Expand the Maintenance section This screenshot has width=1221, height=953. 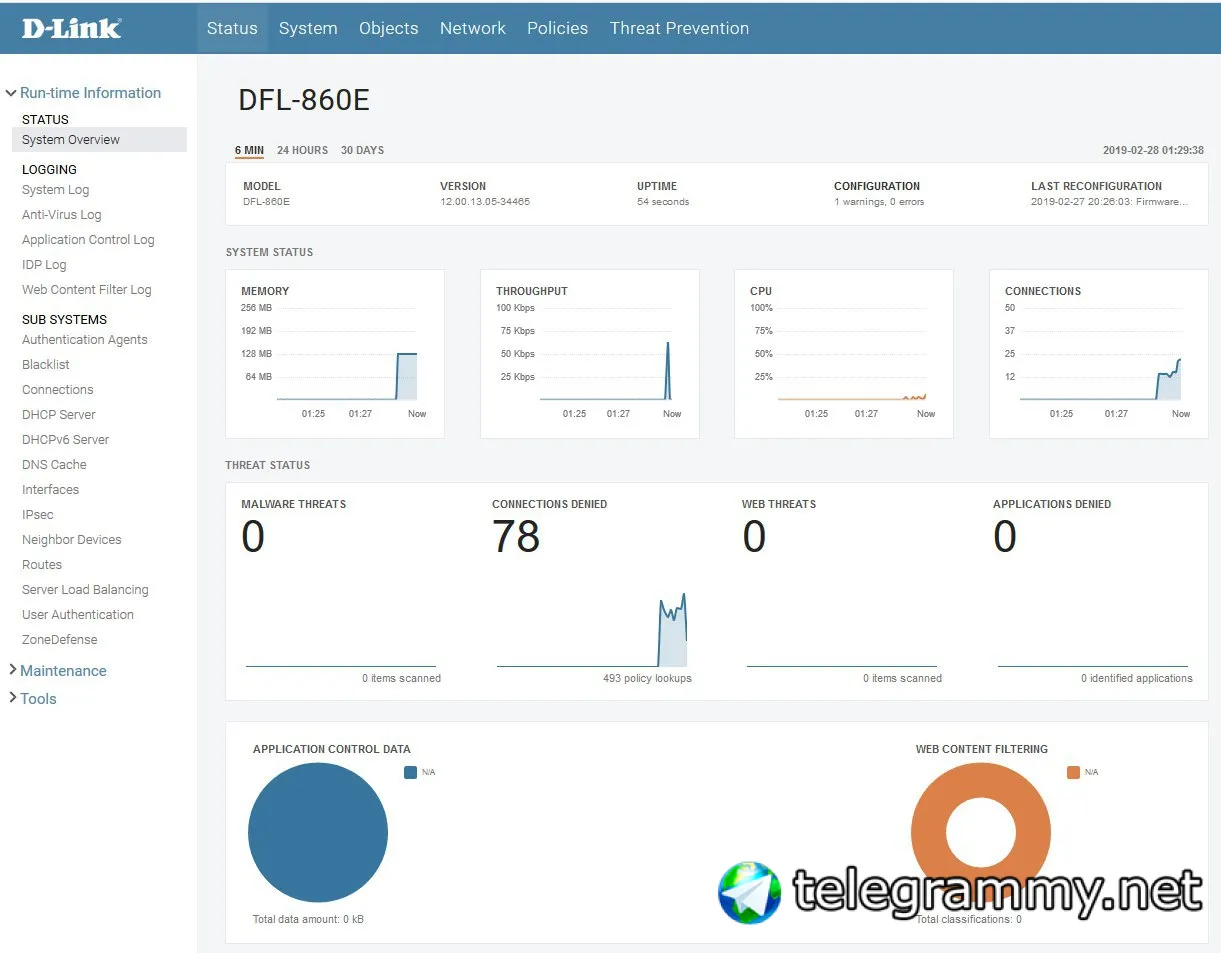pos(57,671)
